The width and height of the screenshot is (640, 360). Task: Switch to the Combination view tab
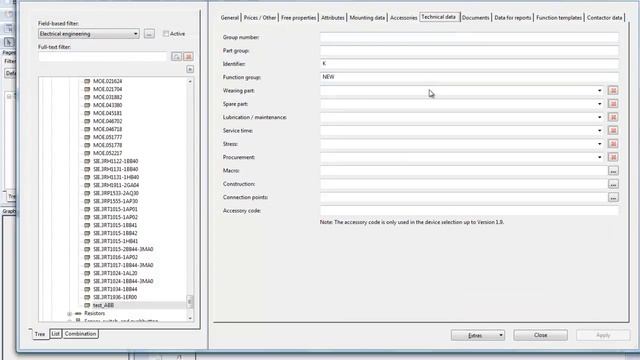coord(80,334)
